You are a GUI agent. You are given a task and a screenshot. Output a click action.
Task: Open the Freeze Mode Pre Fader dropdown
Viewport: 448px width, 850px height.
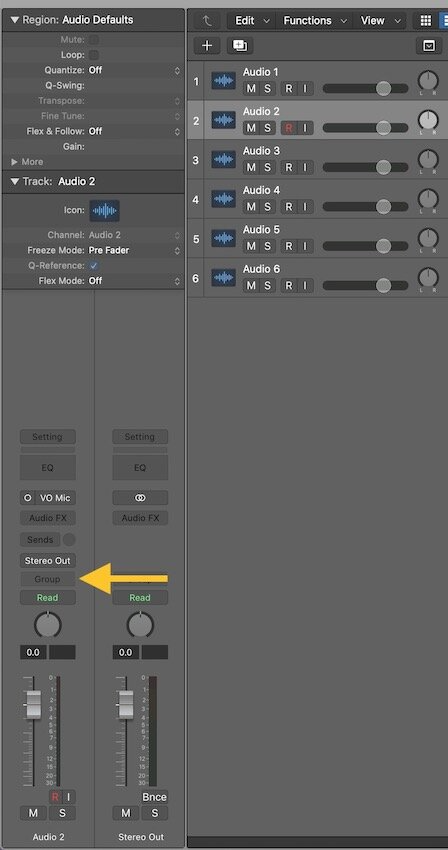135,250
